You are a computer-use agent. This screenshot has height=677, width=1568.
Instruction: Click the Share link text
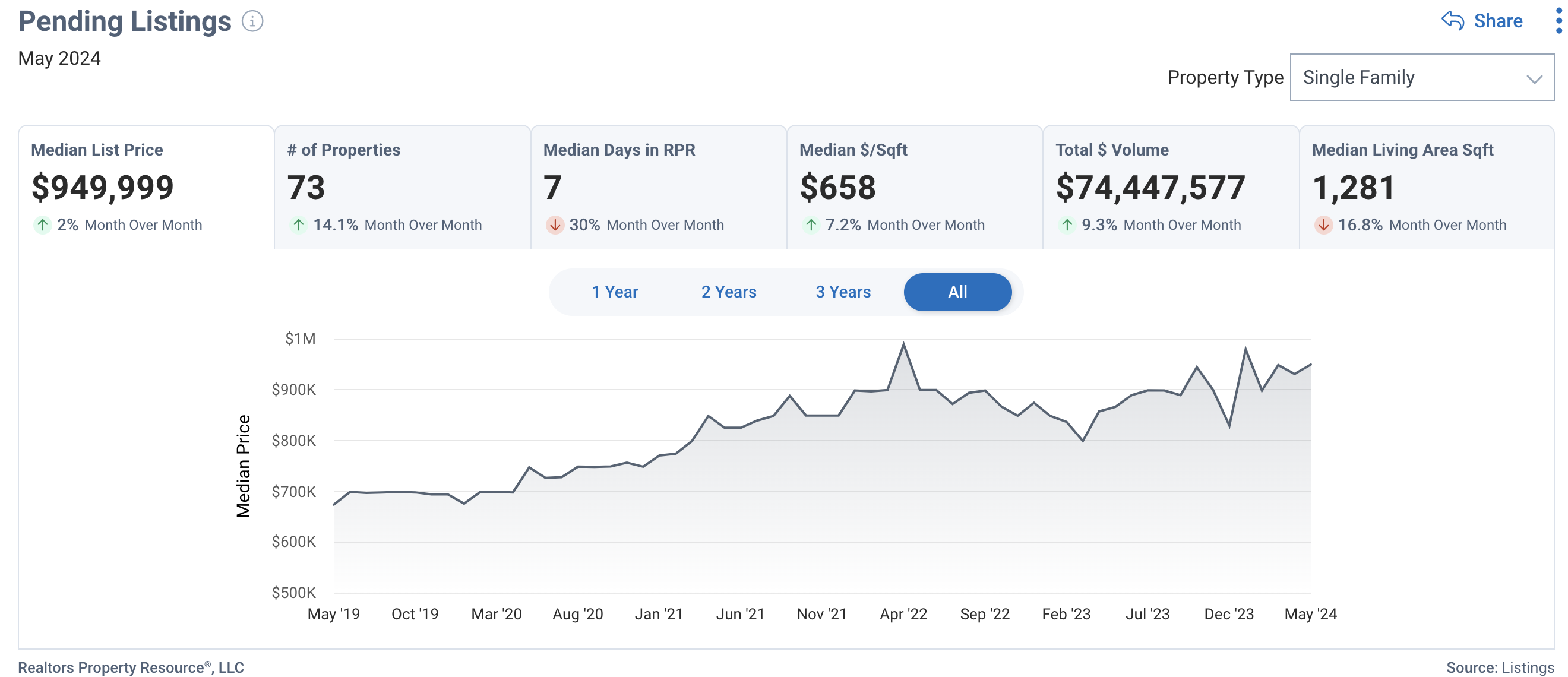(1497, 21)
